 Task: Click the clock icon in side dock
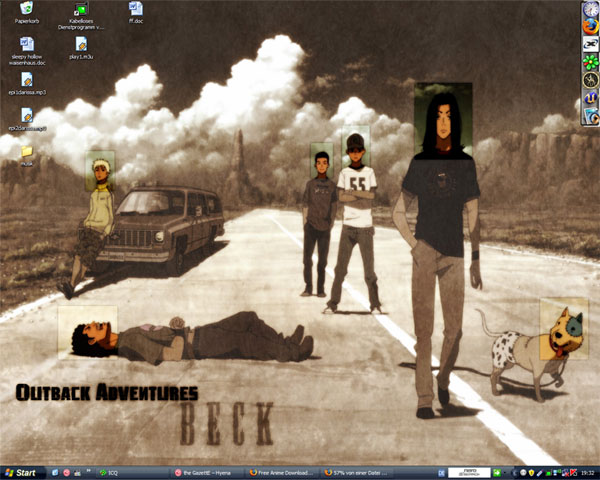590,9
